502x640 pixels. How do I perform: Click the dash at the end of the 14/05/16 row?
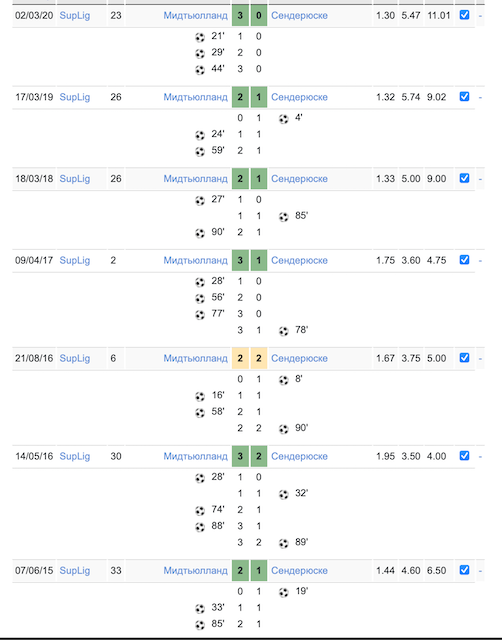[480, 456]
